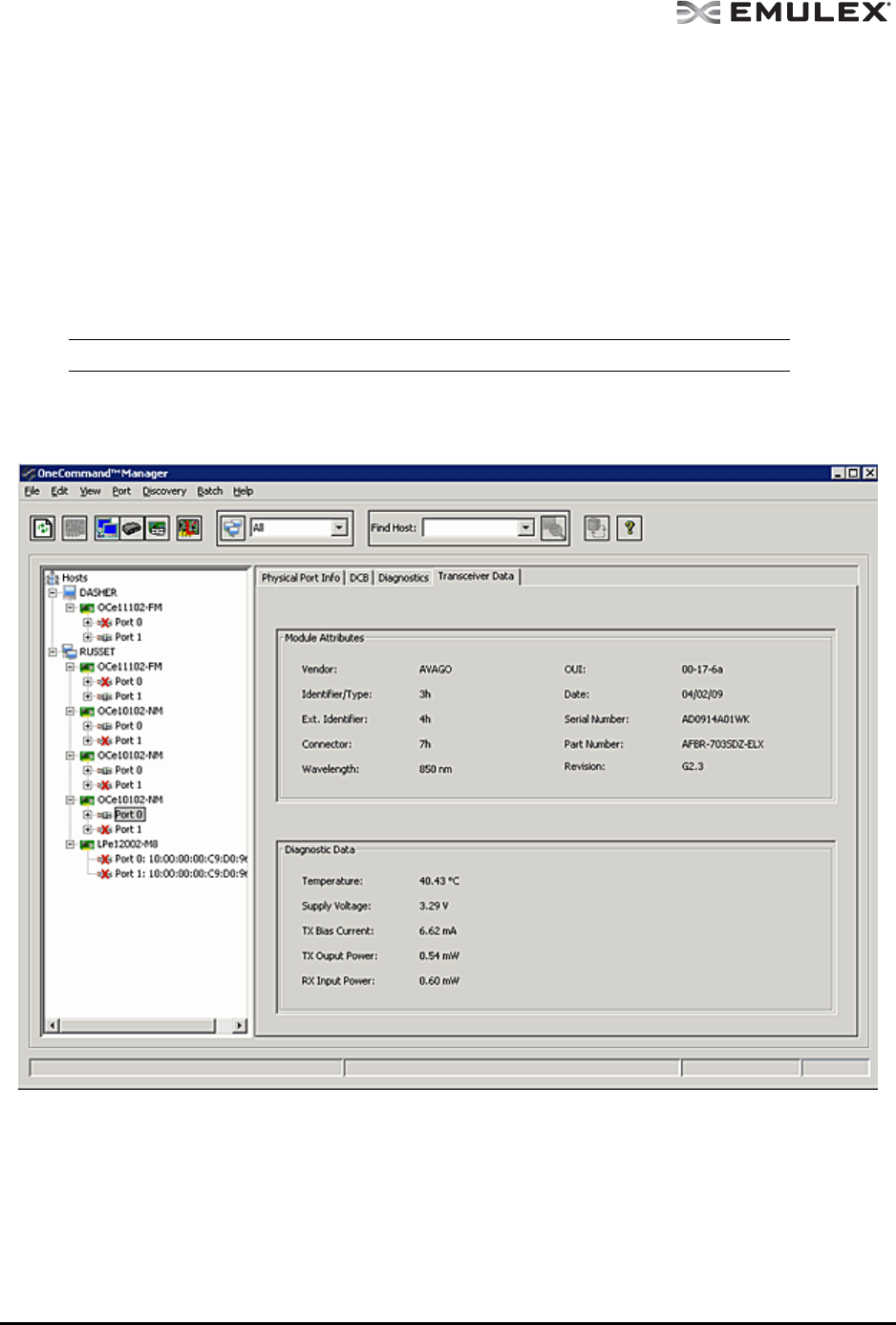The width and height of the screenshot is (896, 1325).
Task: Collapse OCe11102-FM adapter under DASHER
Action: tap(70, 608)
